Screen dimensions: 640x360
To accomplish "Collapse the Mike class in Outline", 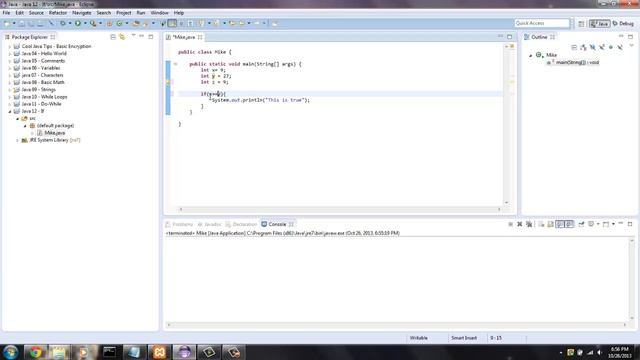I will tap(531, 55).
